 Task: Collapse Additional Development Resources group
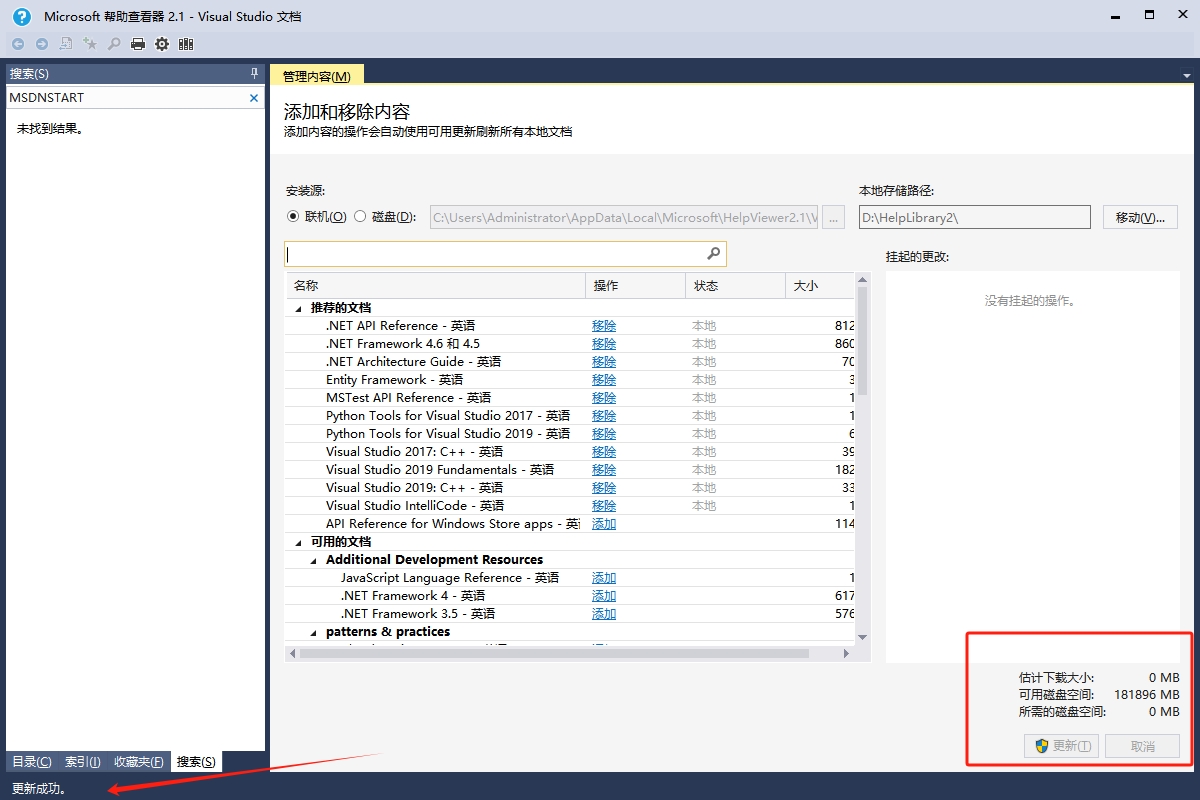[x=313, y=560]
